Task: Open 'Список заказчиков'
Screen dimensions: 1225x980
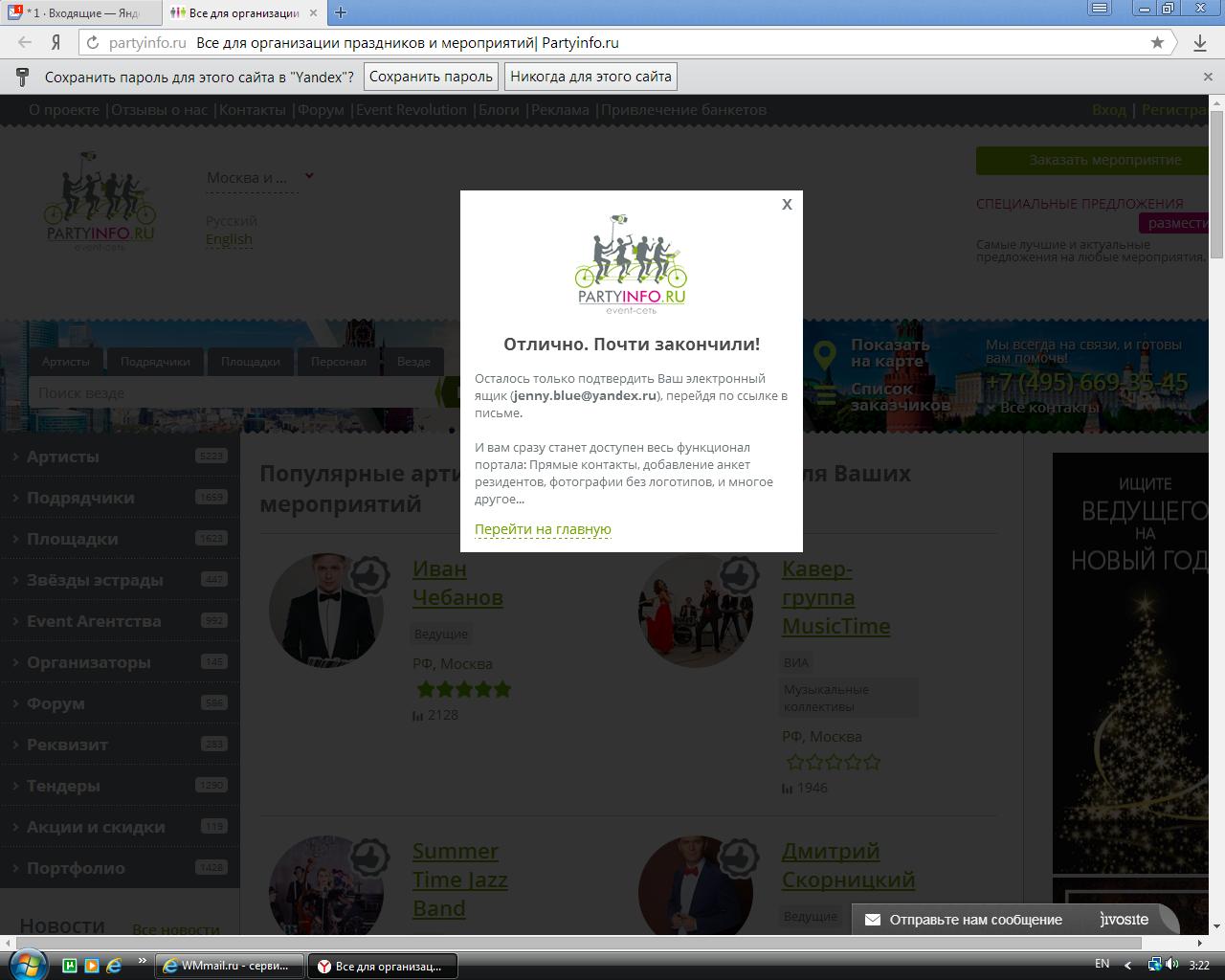Action: pyautogui.click(x=900, y=396)
